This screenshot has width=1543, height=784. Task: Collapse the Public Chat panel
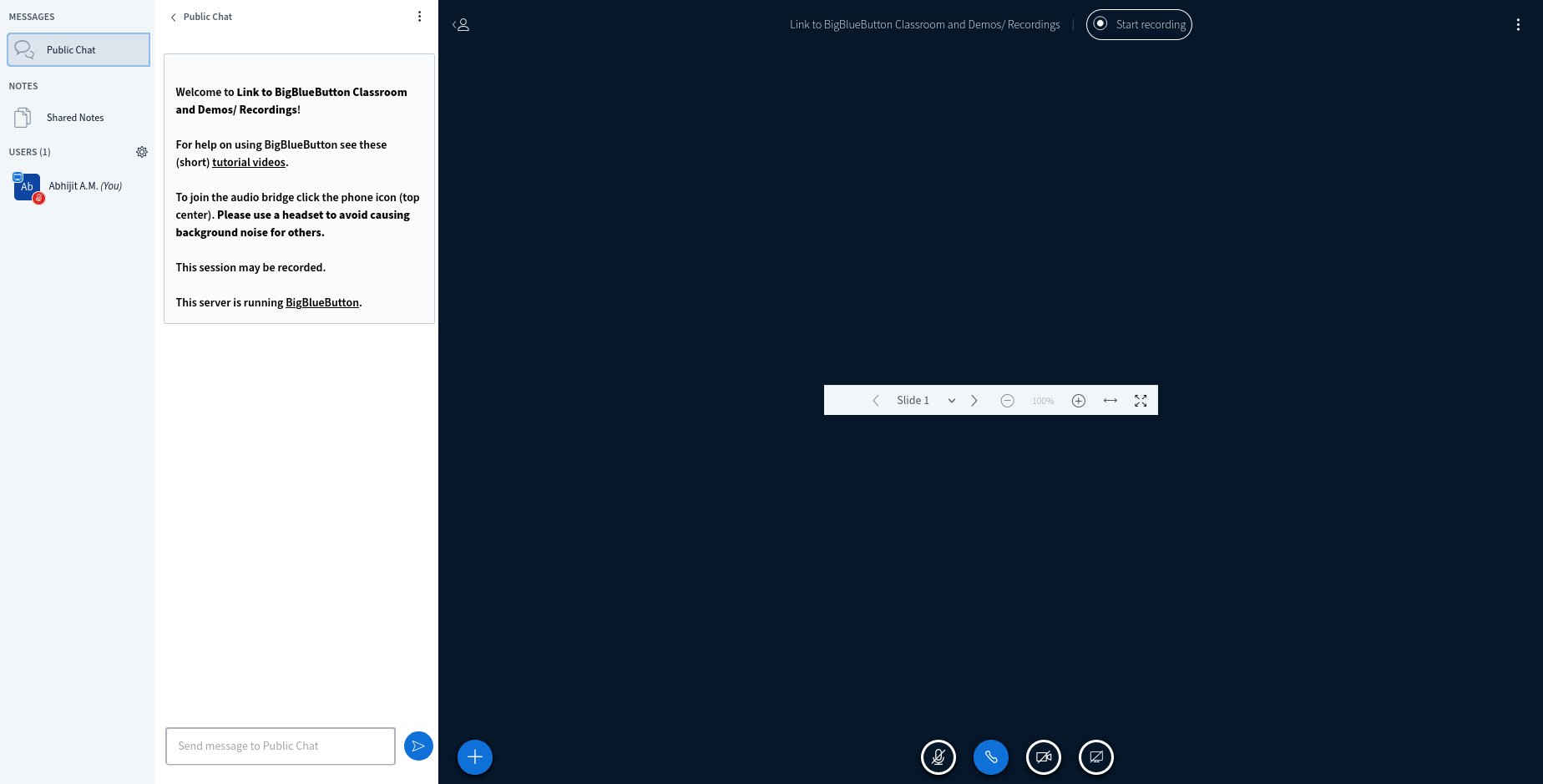tap(173, 16)
